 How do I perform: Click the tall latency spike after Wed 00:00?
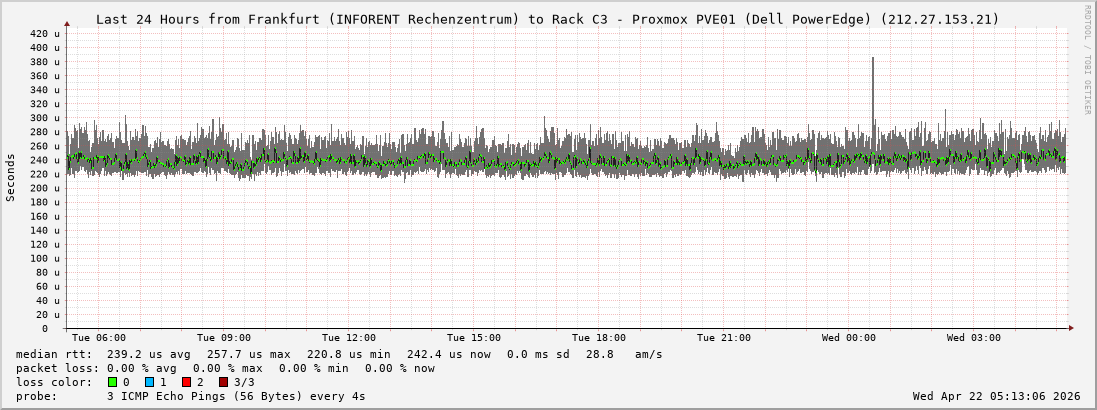tap(873, 90)
